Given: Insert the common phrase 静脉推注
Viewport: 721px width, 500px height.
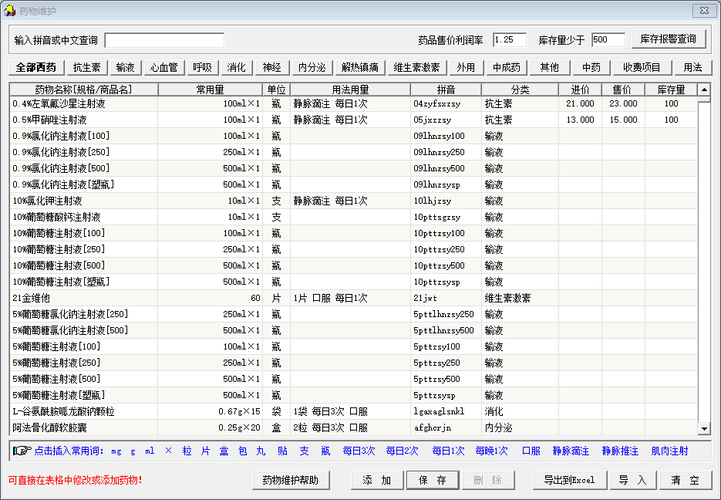Looking at the screenshot, I should 620,451.
